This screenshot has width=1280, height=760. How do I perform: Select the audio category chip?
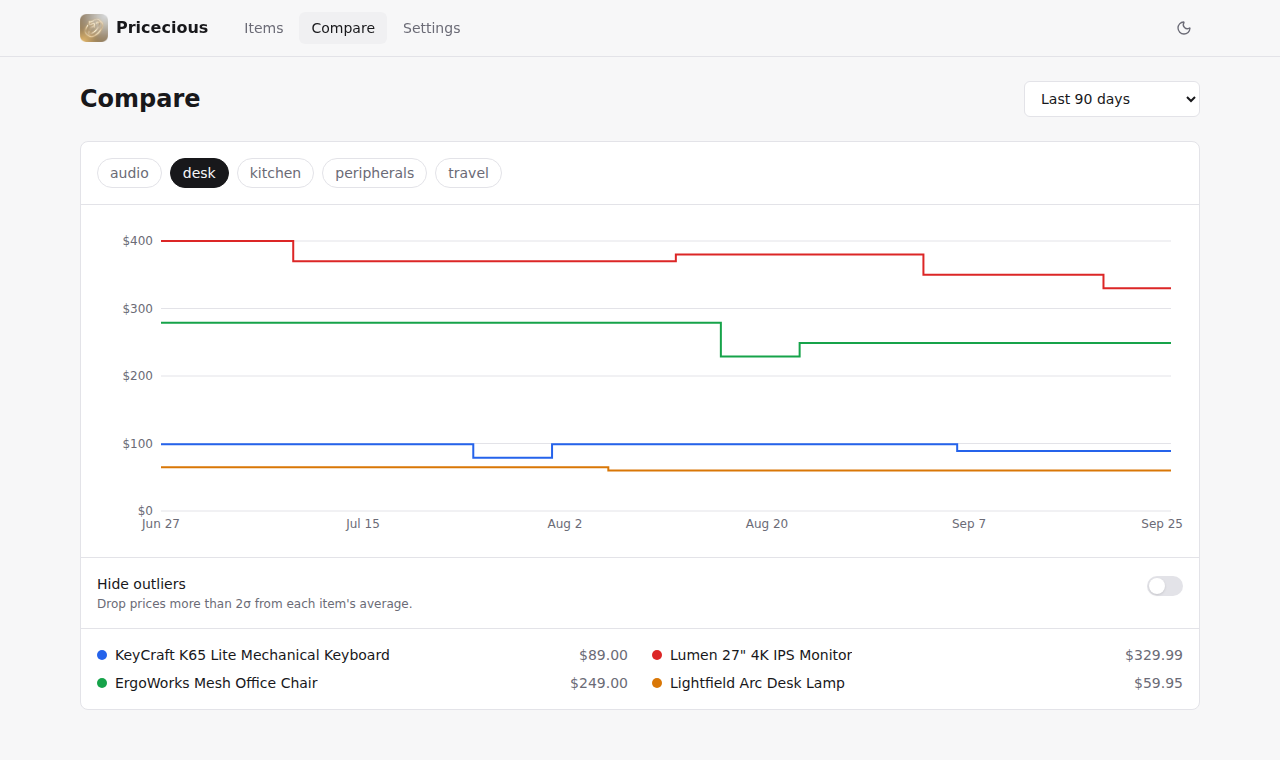coord(129,173)
